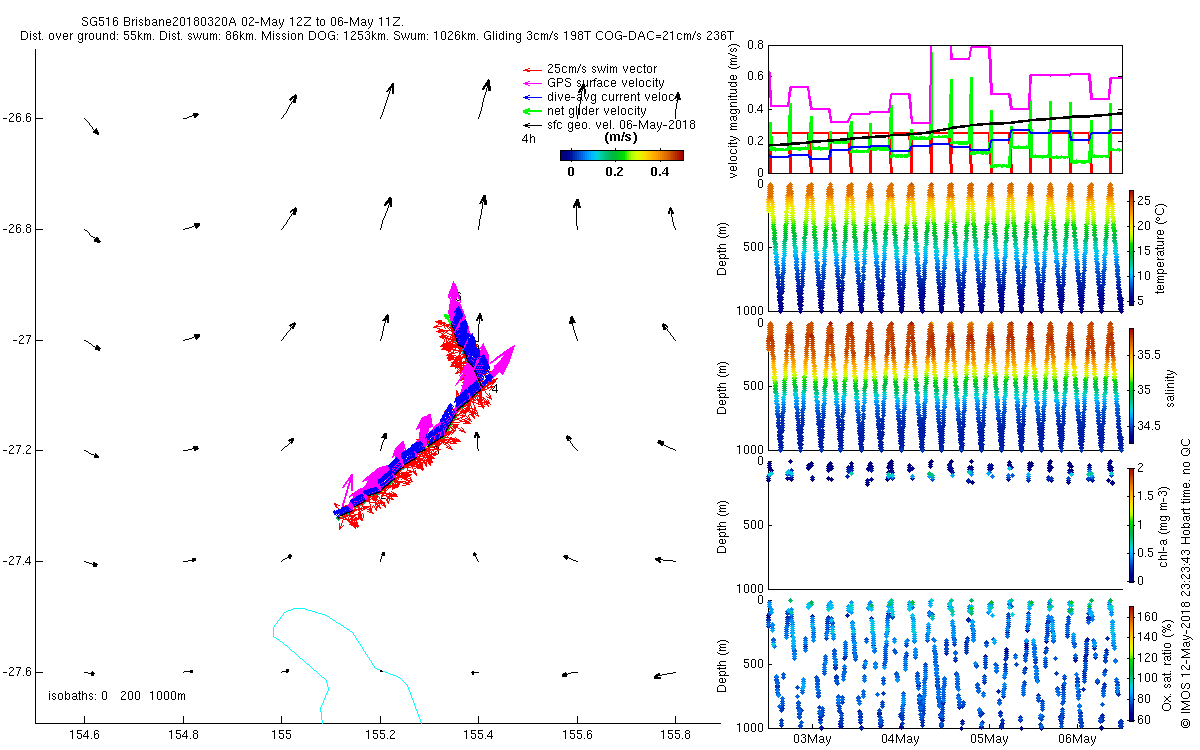1200x750 pixels.
Task: Click the 'salinity' colorbar label
Action: (x=1170, y=388)
